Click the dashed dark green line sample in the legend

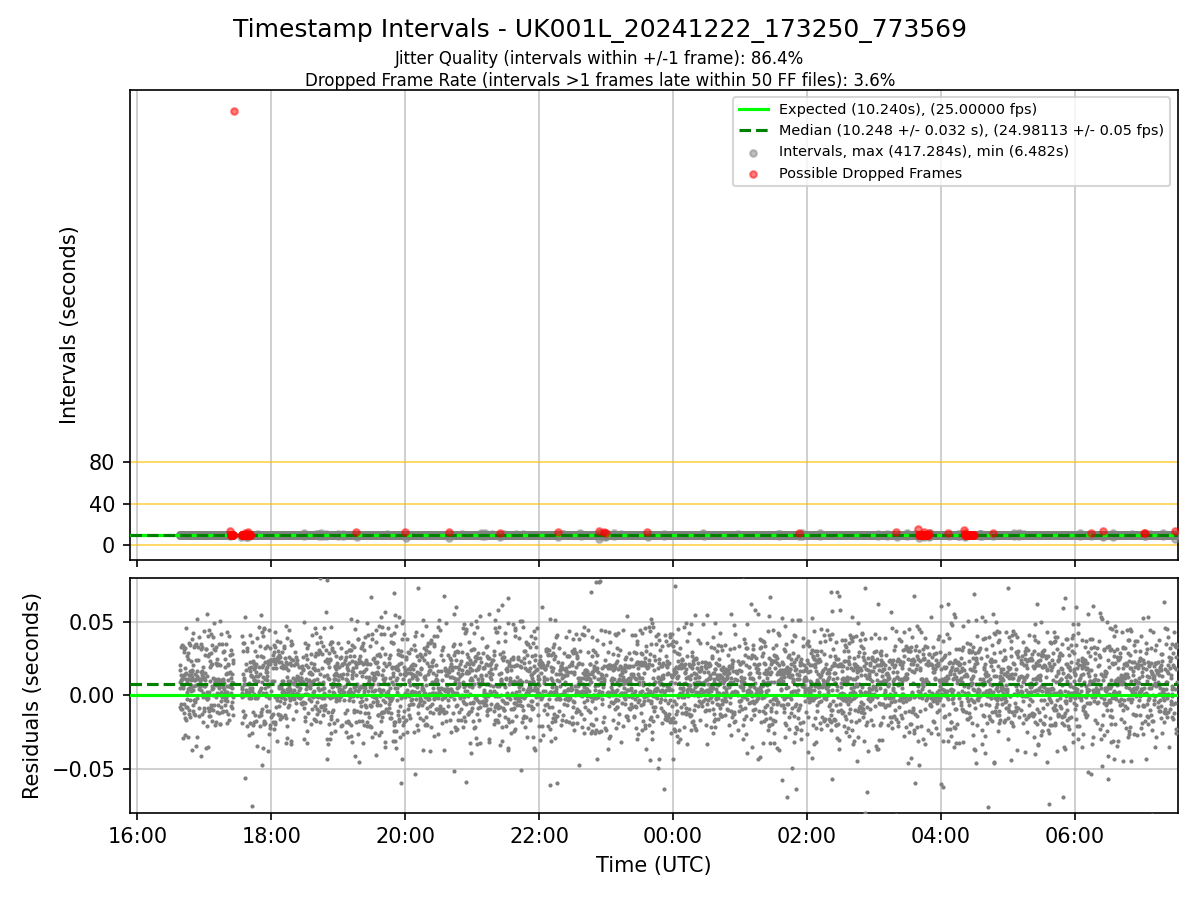pos(754,130)
